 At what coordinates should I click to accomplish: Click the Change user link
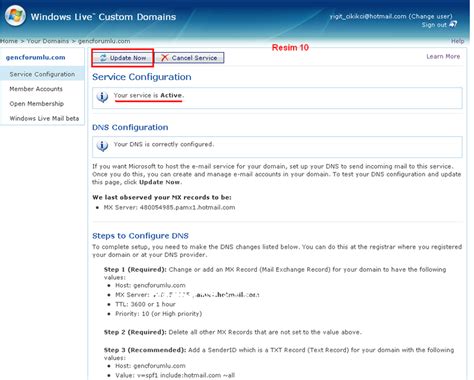(430, 16)
